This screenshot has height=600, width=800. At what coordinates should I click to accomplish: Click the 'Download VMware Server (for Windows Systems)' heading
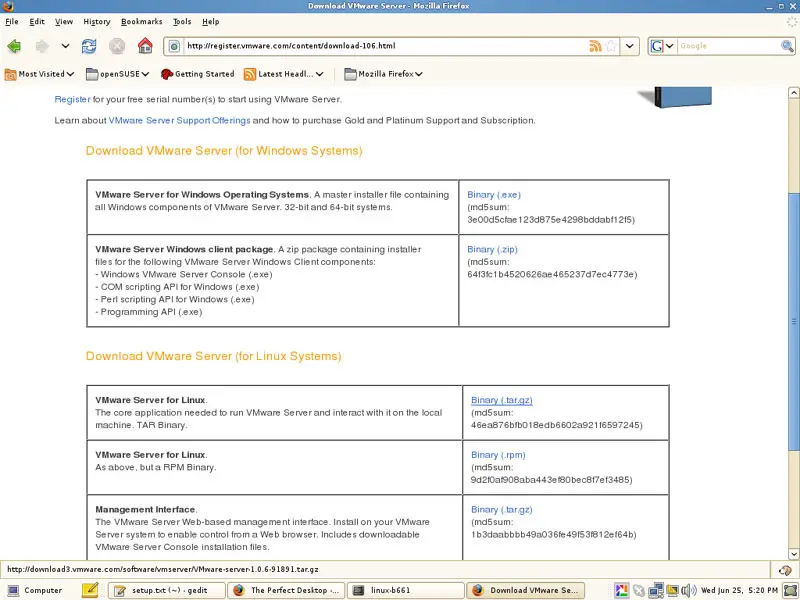[x=224, y=151]
